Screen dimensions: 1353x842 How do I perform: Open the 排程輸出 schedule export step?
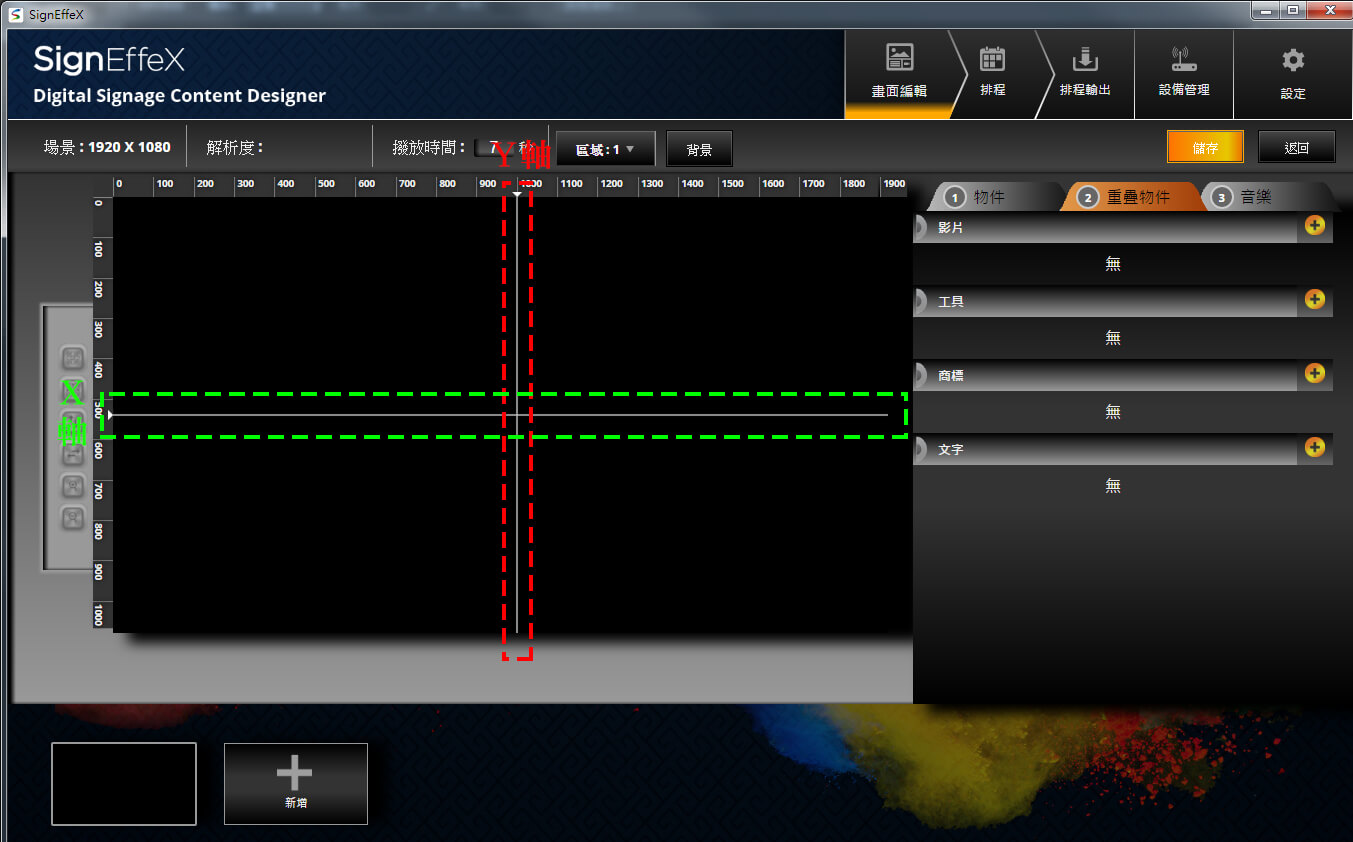(x=1085, y=72)
